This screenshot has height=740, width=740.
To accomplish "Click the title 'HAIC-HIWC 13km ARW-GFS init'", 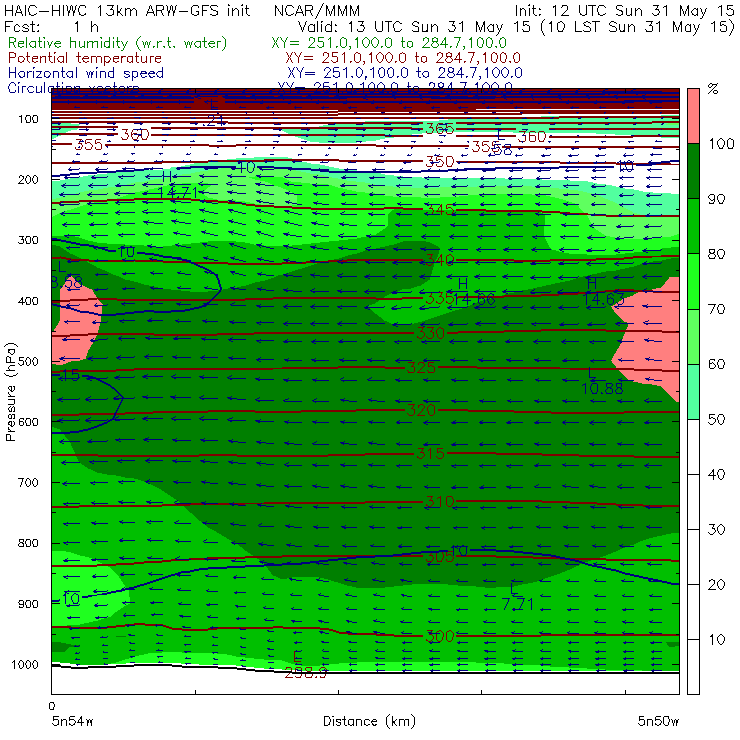I will (x=127, y=11).
